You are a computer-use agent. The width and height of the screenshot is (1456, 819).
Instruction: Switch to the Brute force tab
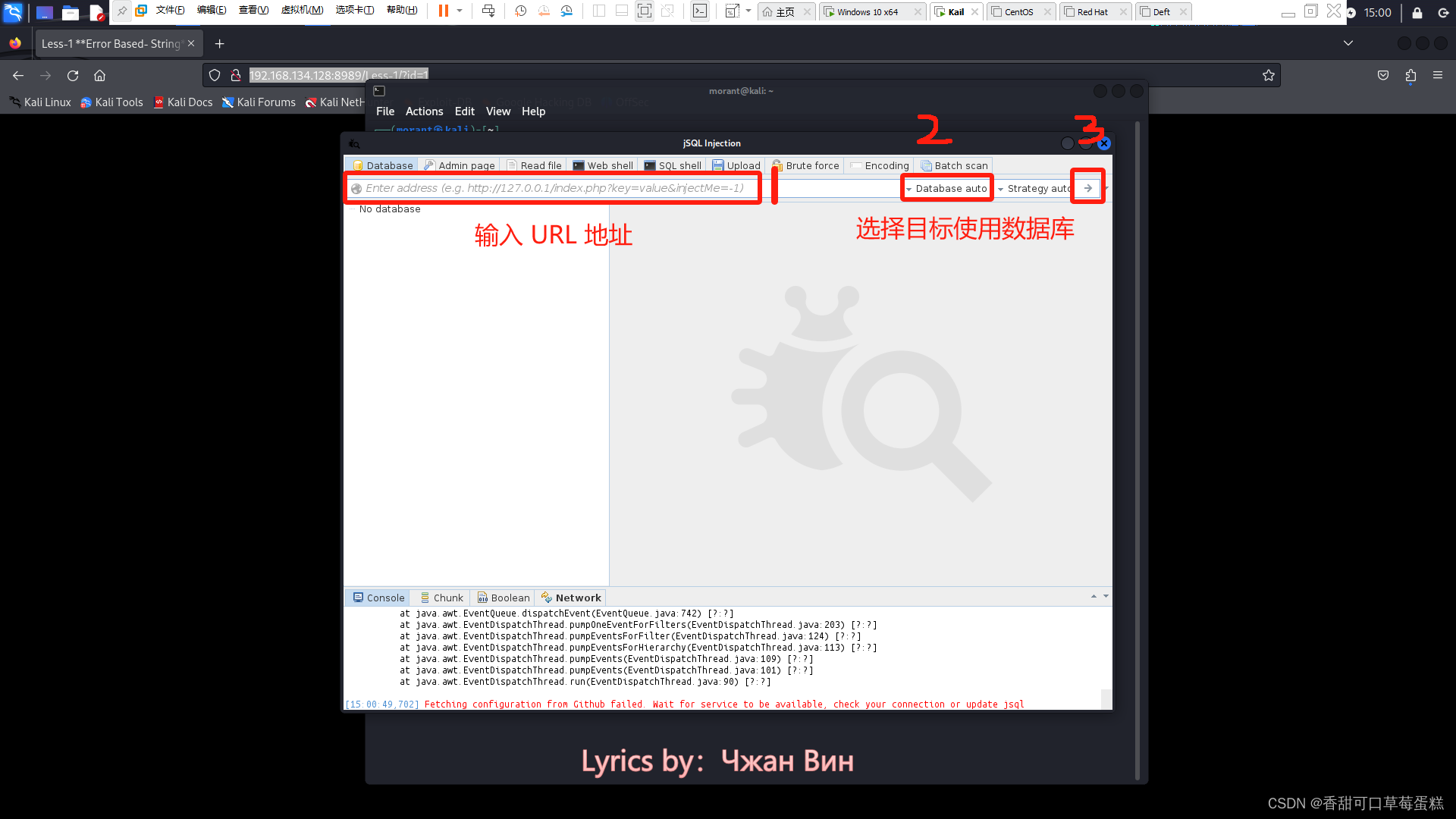click(x=805, y=165)
